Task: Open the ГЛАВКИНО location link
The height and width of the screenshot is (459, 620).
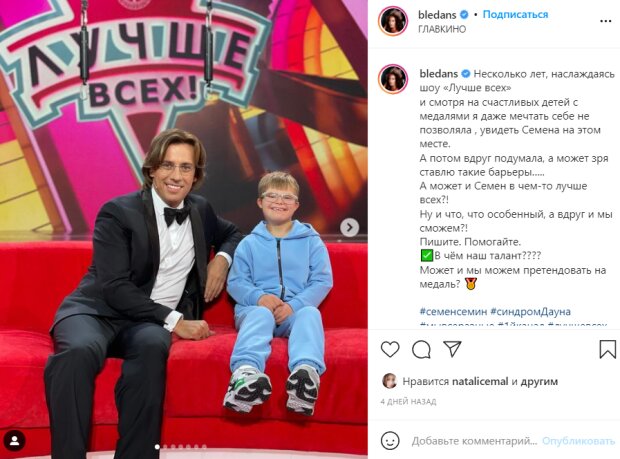Action: pos(442,29)
